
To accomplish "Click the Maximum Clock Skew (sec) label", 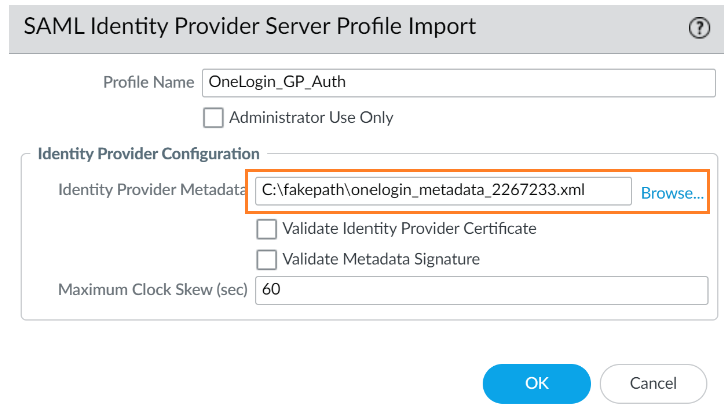I will click(x=153, y=290).
